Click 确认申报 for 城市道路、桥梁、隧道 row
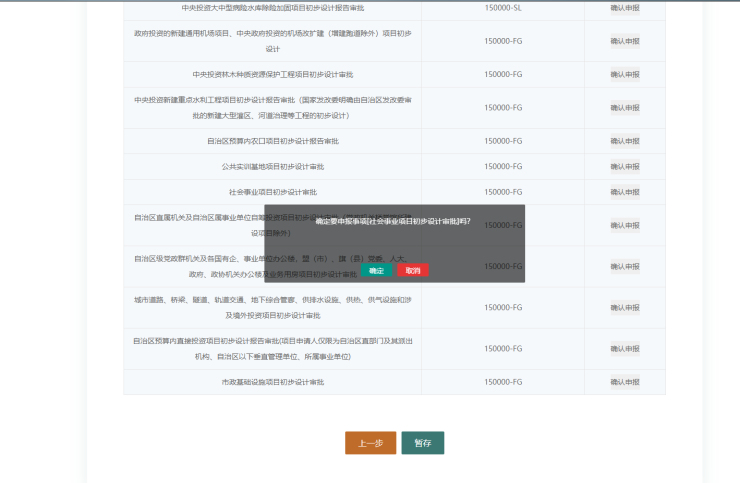The width and height of the screenshot is (740, 483). coord(625,307)
